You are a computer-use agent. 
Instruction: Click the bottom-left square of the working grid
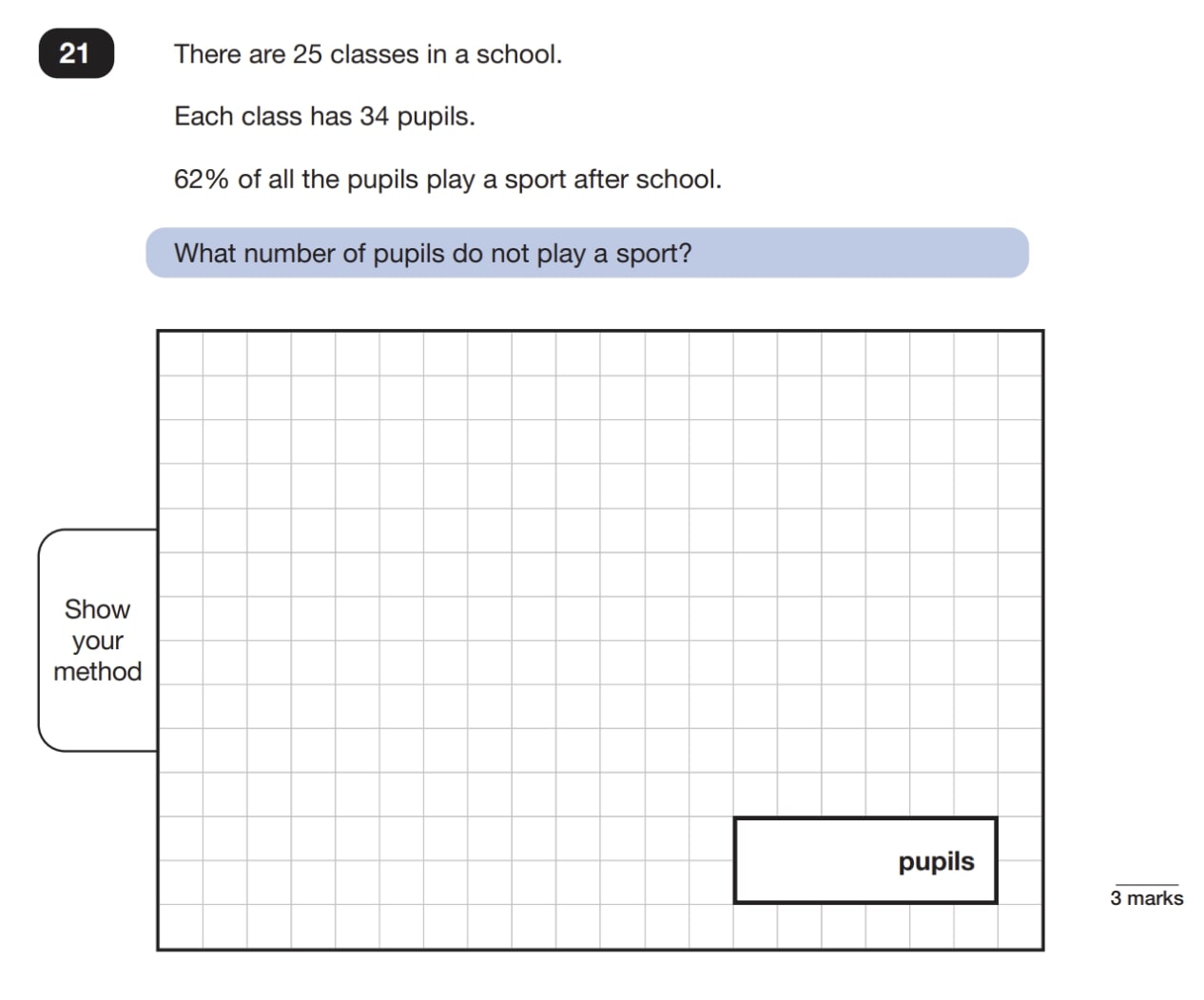click(180, 927)
